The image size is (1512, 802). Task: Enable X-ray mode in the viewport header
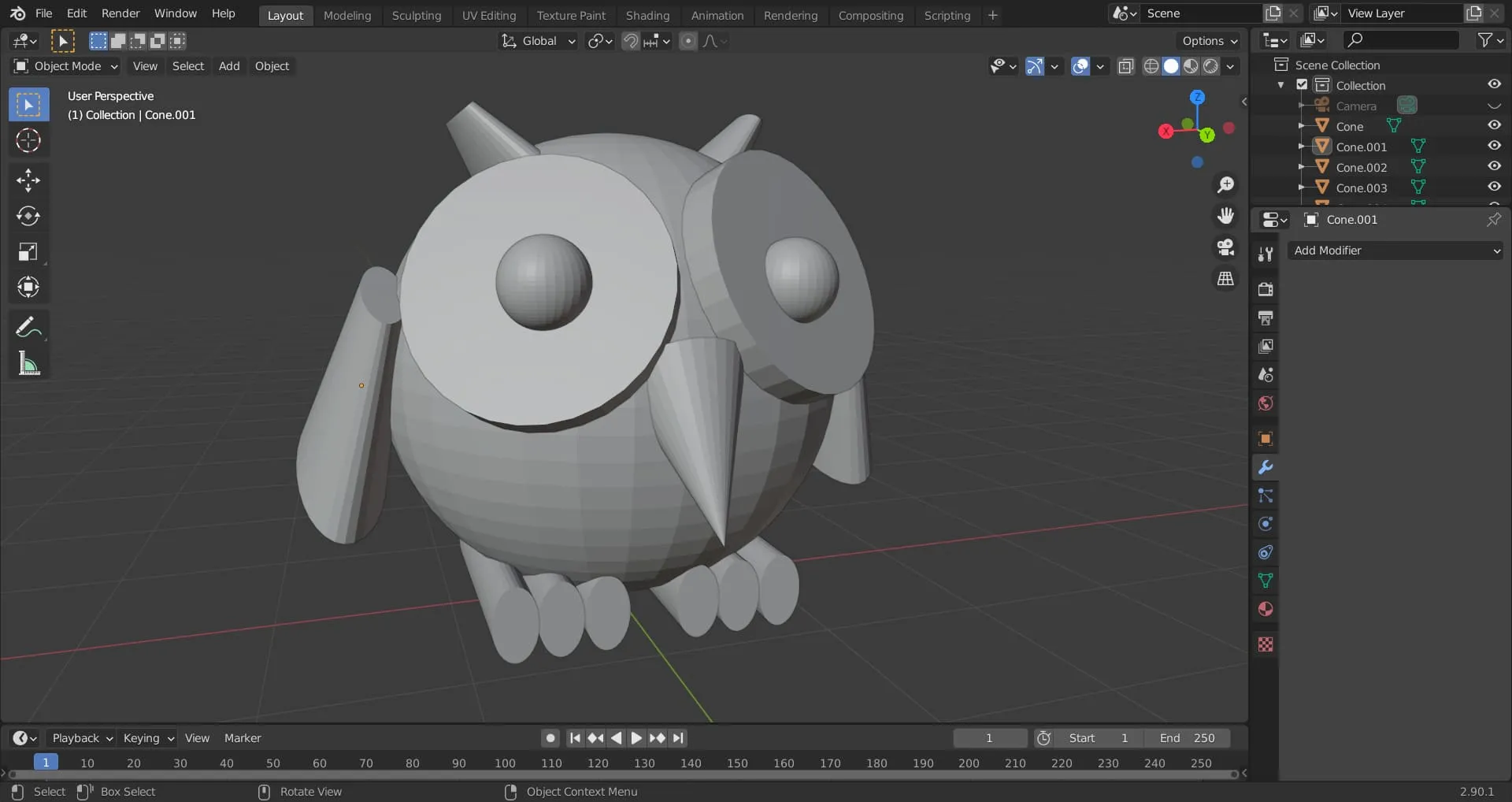(1125, 66)
